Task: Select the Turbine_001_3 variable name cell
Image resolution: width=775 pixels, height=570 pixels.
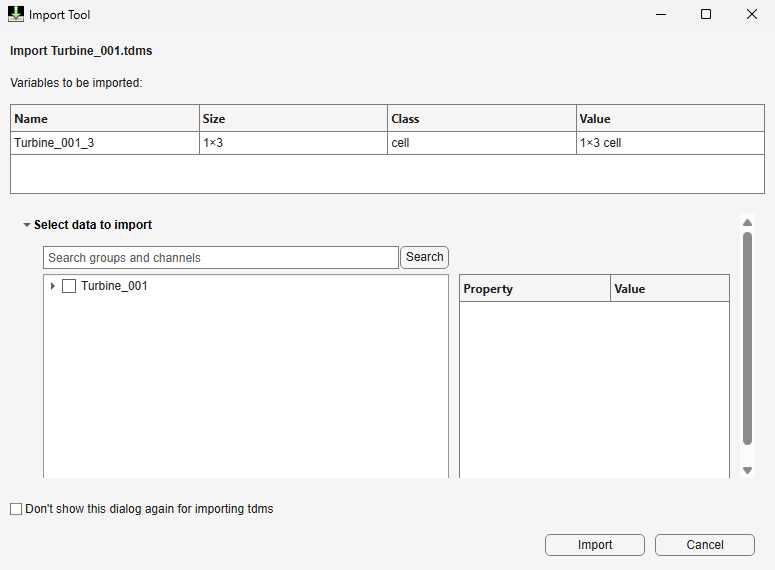Action: 105,143
